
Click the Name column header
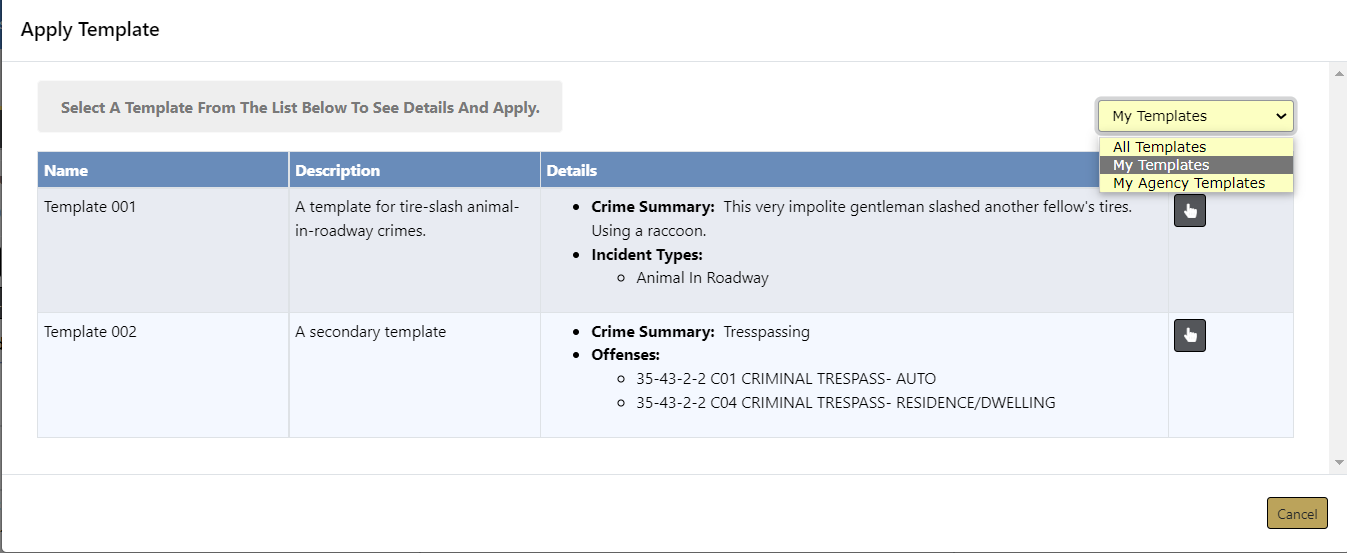[x=66, y=170]
